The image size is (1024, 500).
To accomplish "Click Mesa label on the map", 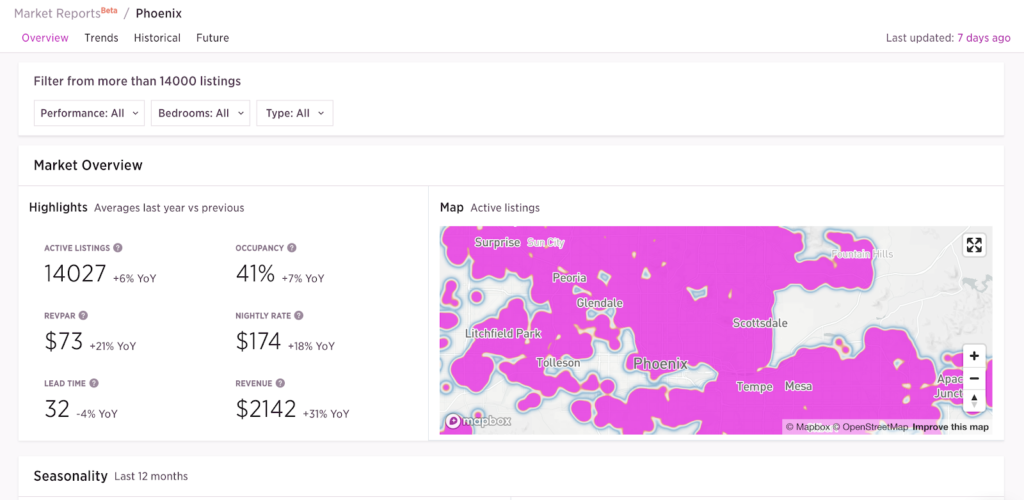I will click(799, 386).
